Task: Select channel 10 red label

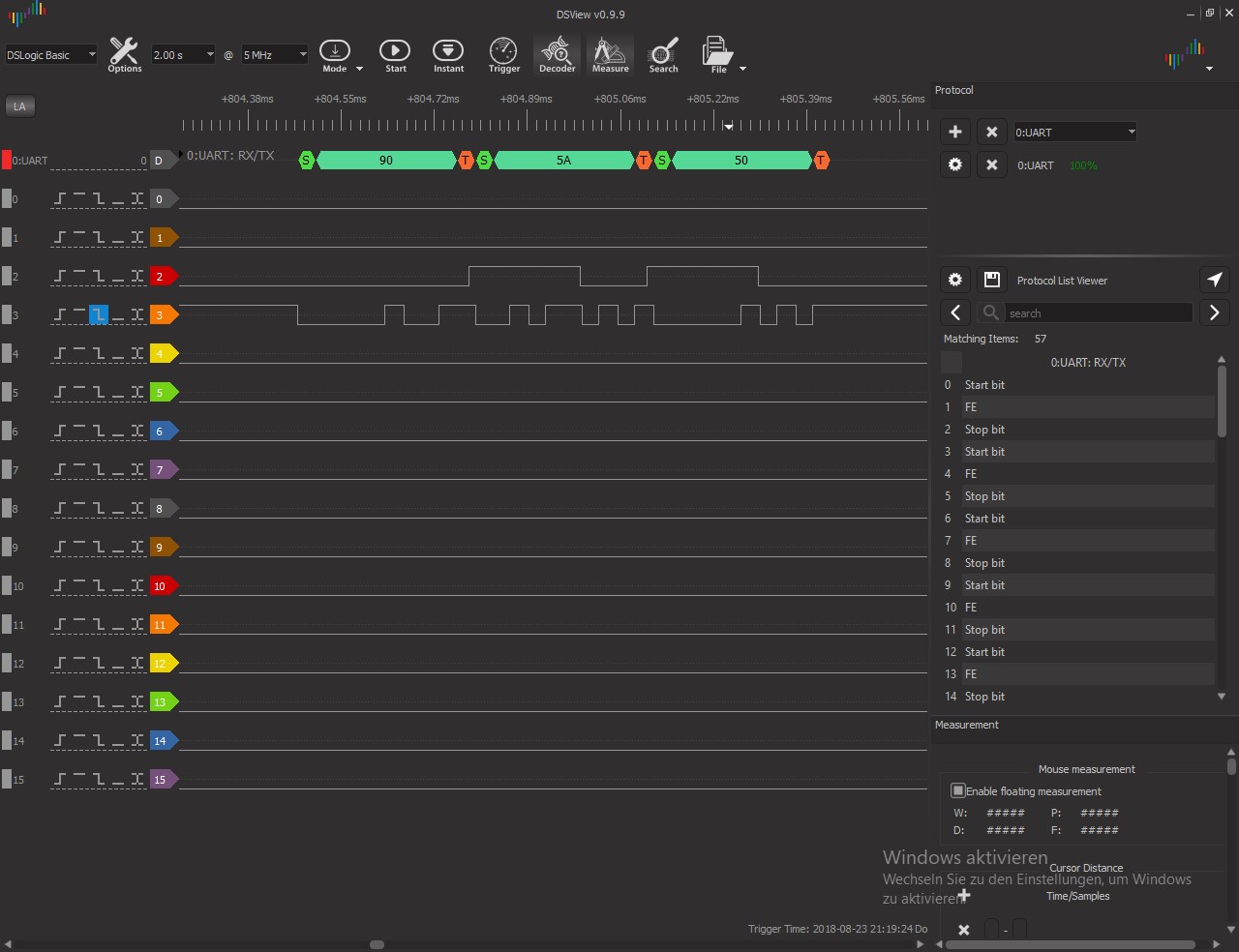Action: coord(163,586)
